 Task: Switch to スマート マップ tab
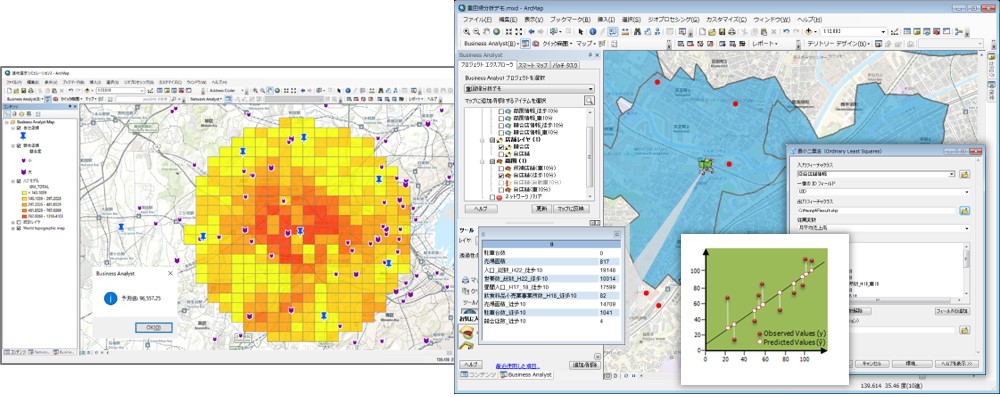[x=533, y=65]
